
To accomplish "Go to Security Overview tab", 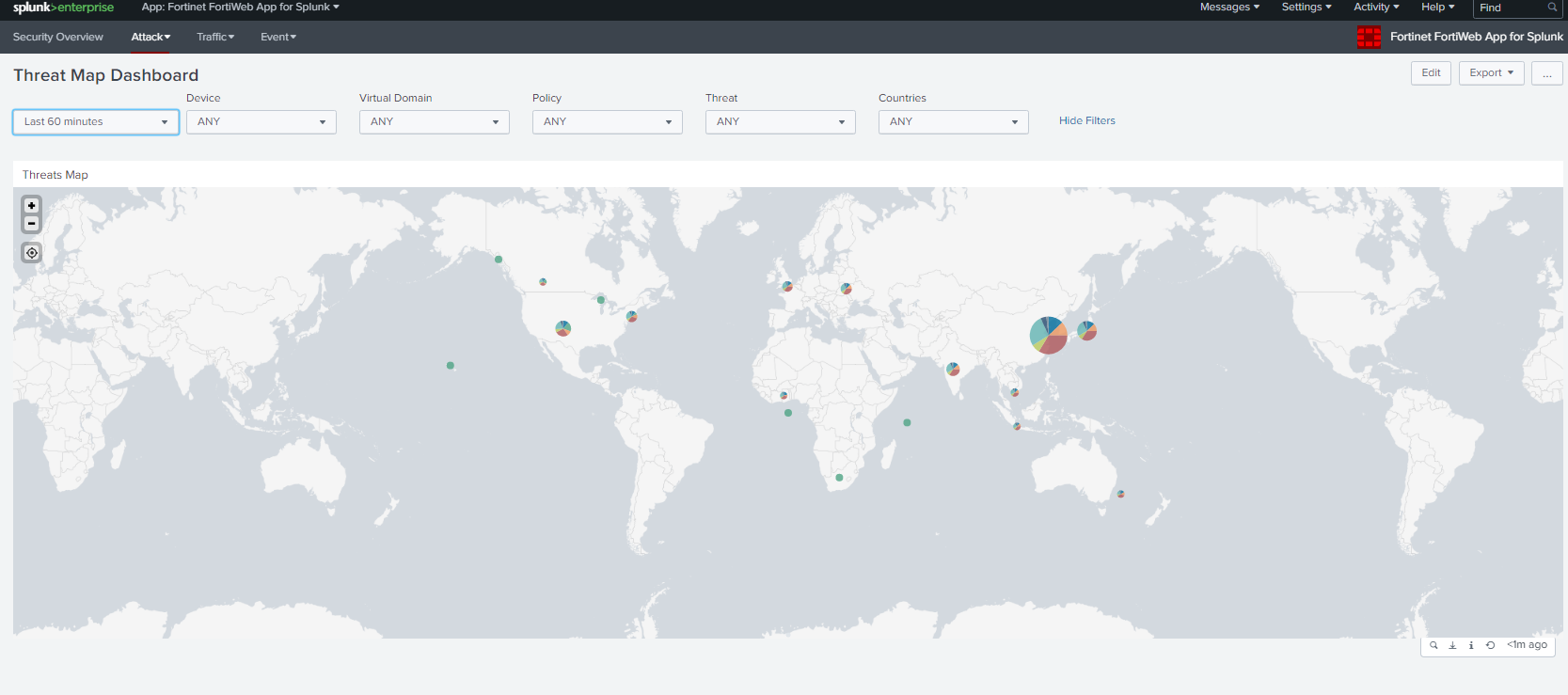I will pos(58,37).
